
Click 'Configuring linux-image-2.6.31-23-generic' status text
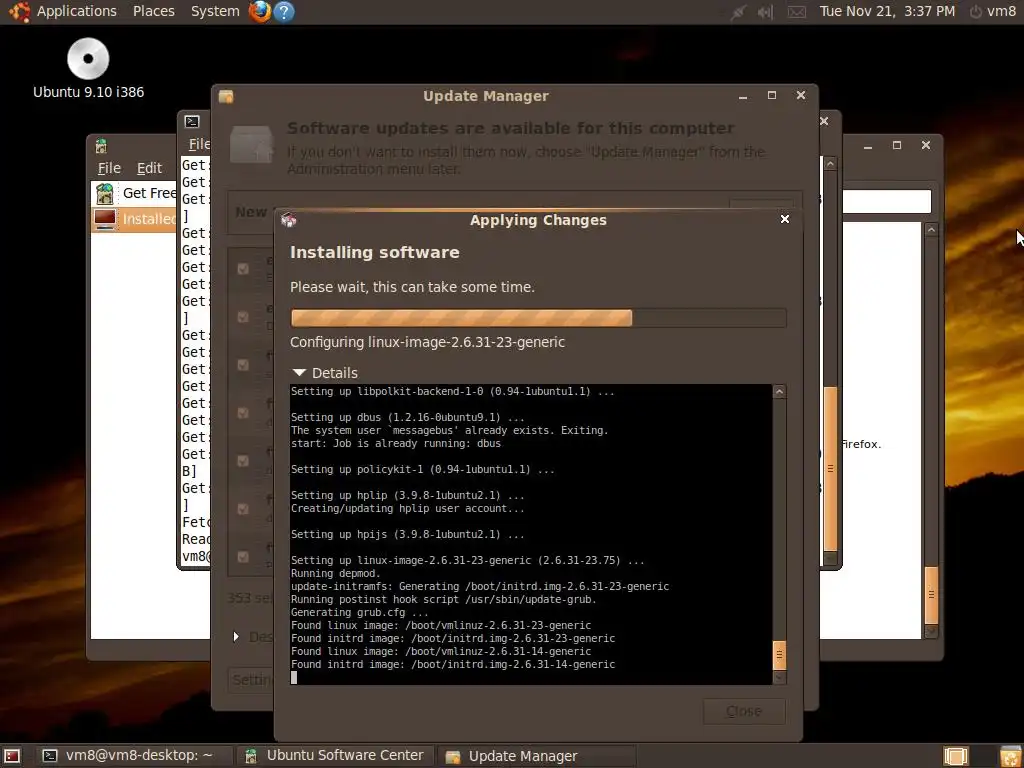427,342
